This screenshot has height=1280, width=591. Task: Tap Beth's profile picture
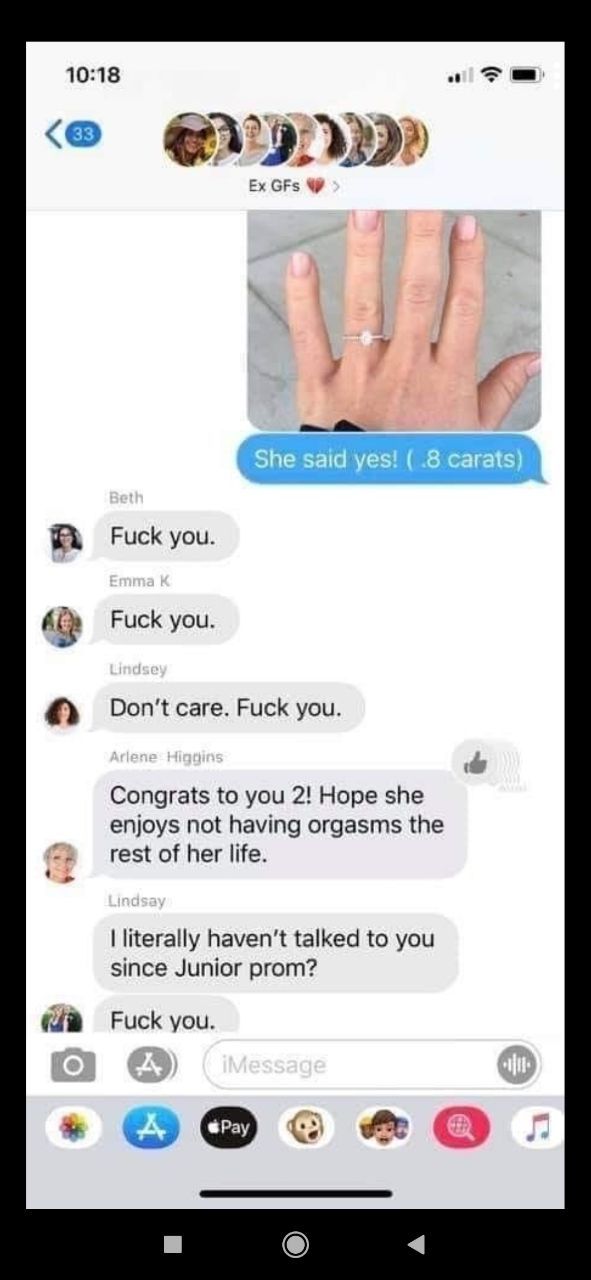pos(65,541)
